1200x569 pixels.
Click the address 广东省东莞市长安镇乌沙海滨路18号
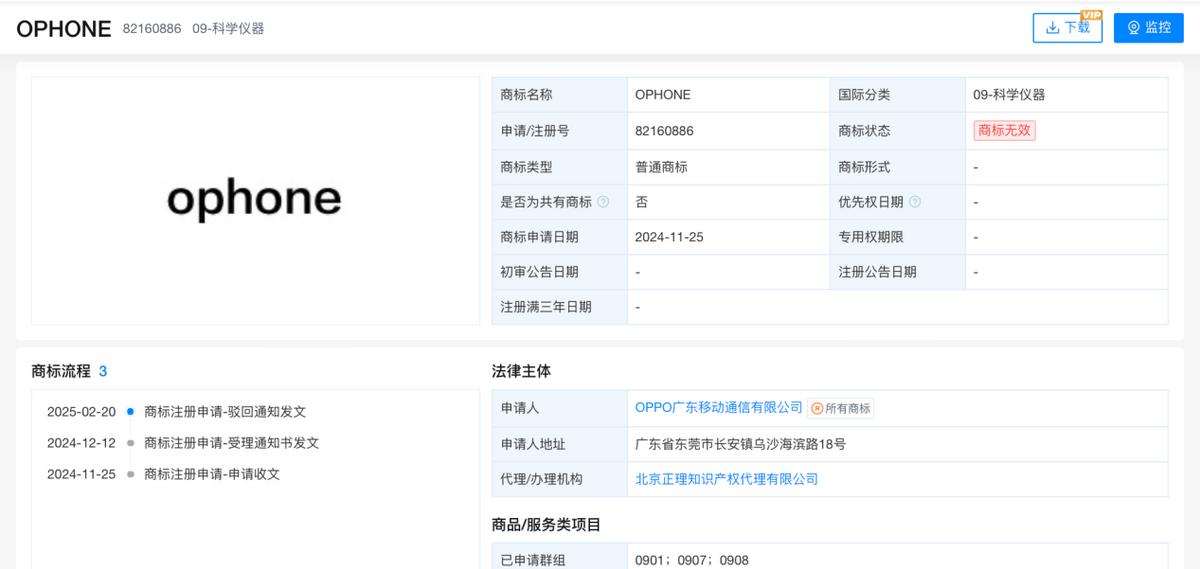740,444
